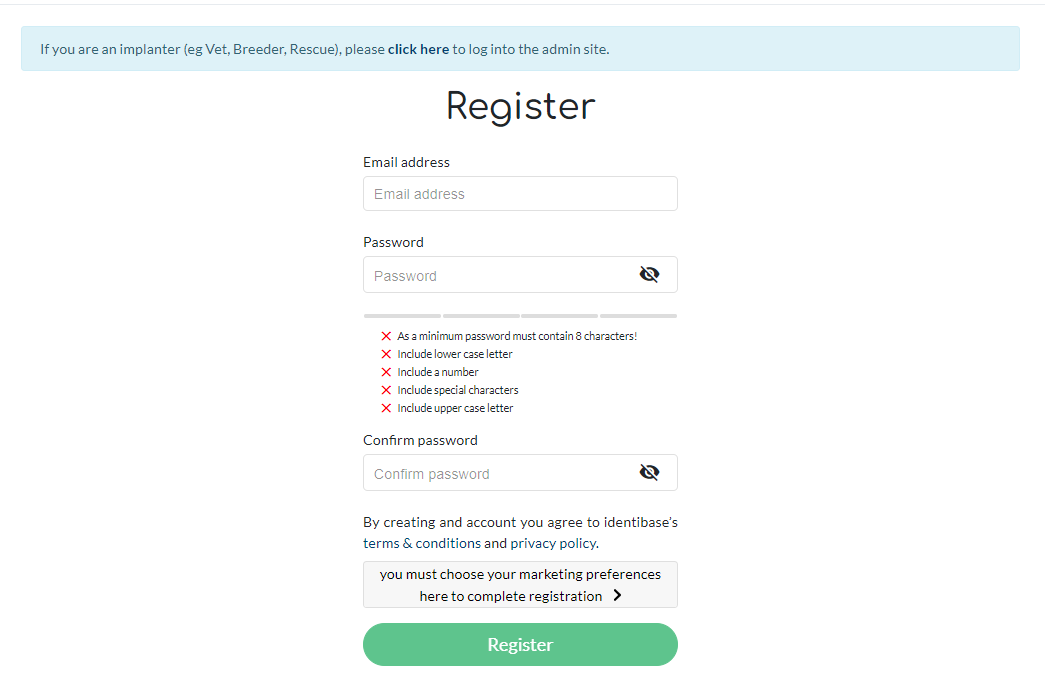Viewport: 1045px width, 694px height.
Task: Click the chevron arrow in marketing preferences box
Action: click(617, 593)
